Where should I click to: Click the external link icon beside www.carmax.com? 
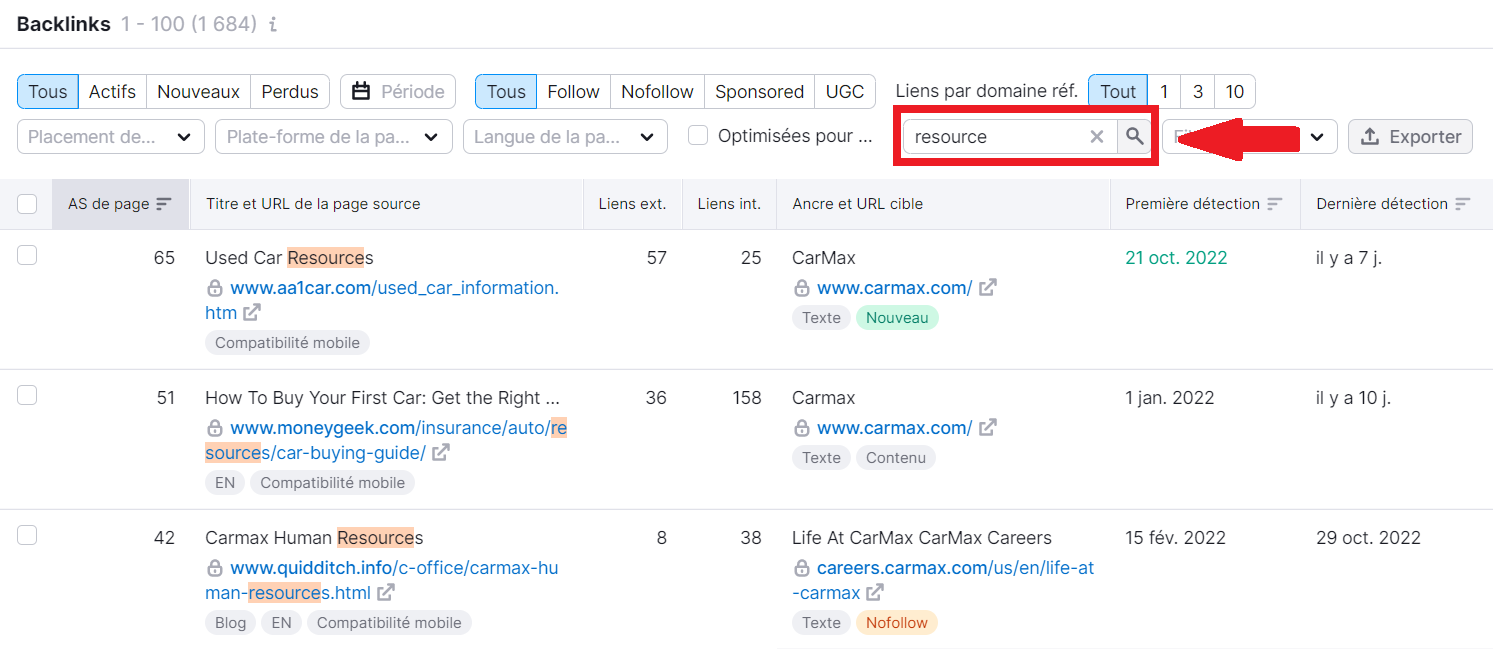pos(988,287)
